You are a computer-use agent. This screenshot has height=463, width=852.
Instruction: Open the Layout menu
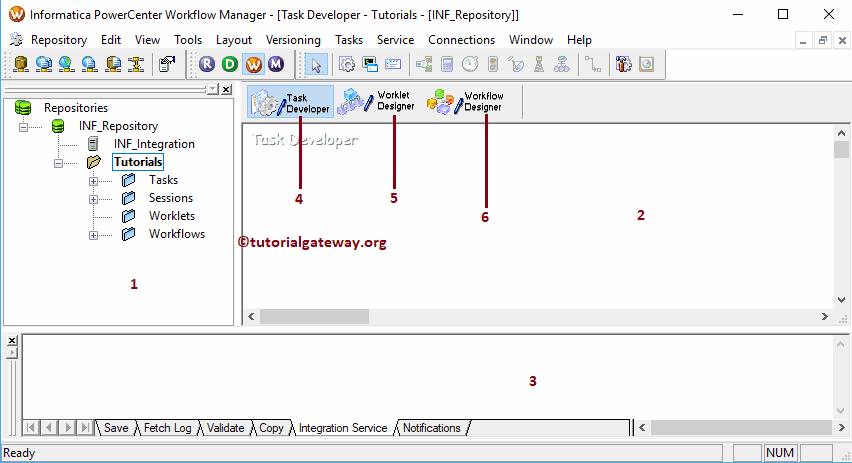[234, 40]
